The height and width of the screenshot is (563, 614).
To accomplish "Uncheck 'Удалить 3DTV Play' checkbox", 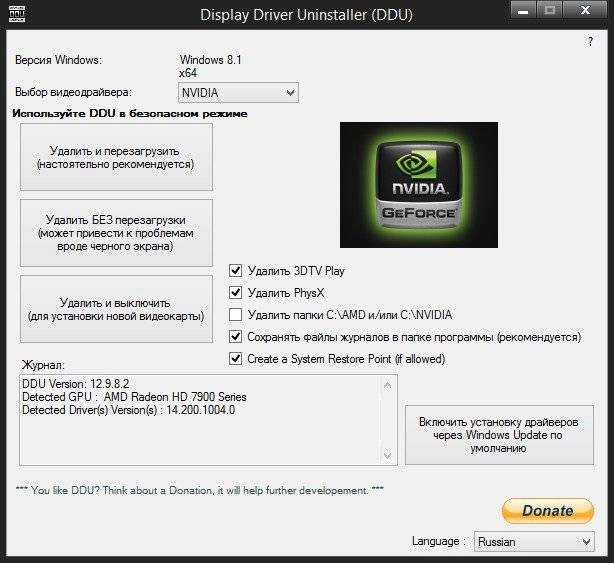I will [x=235, y=271].
